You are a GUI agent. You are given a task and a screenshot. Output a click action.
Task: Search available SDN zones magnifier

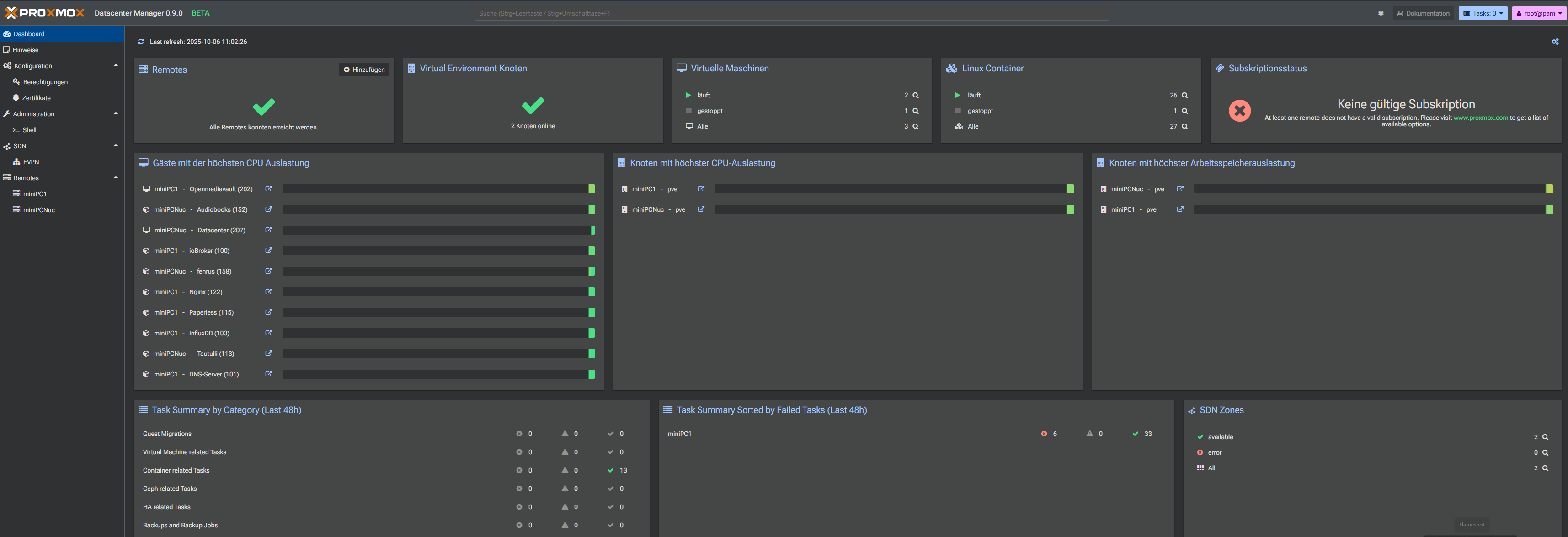point(1545,437)
